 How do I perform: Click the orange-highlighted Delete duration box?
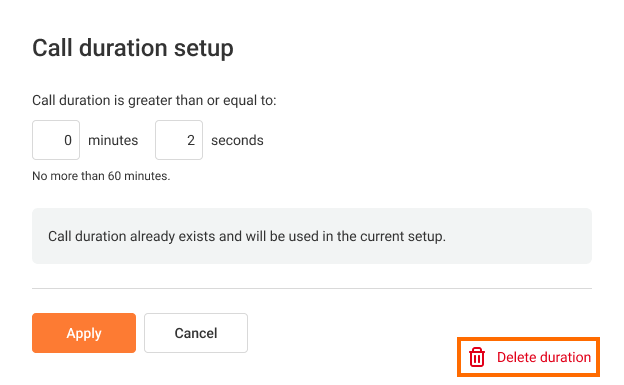tap(528, 357)
